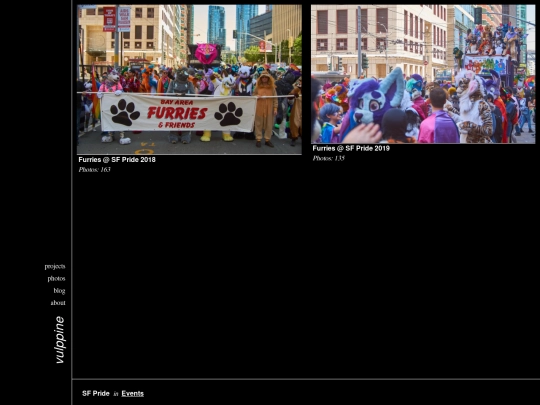Click the 'Furries @ SF Pride 2019' title
This screenshot has height=405, width=540.
[x=351, y=148]
